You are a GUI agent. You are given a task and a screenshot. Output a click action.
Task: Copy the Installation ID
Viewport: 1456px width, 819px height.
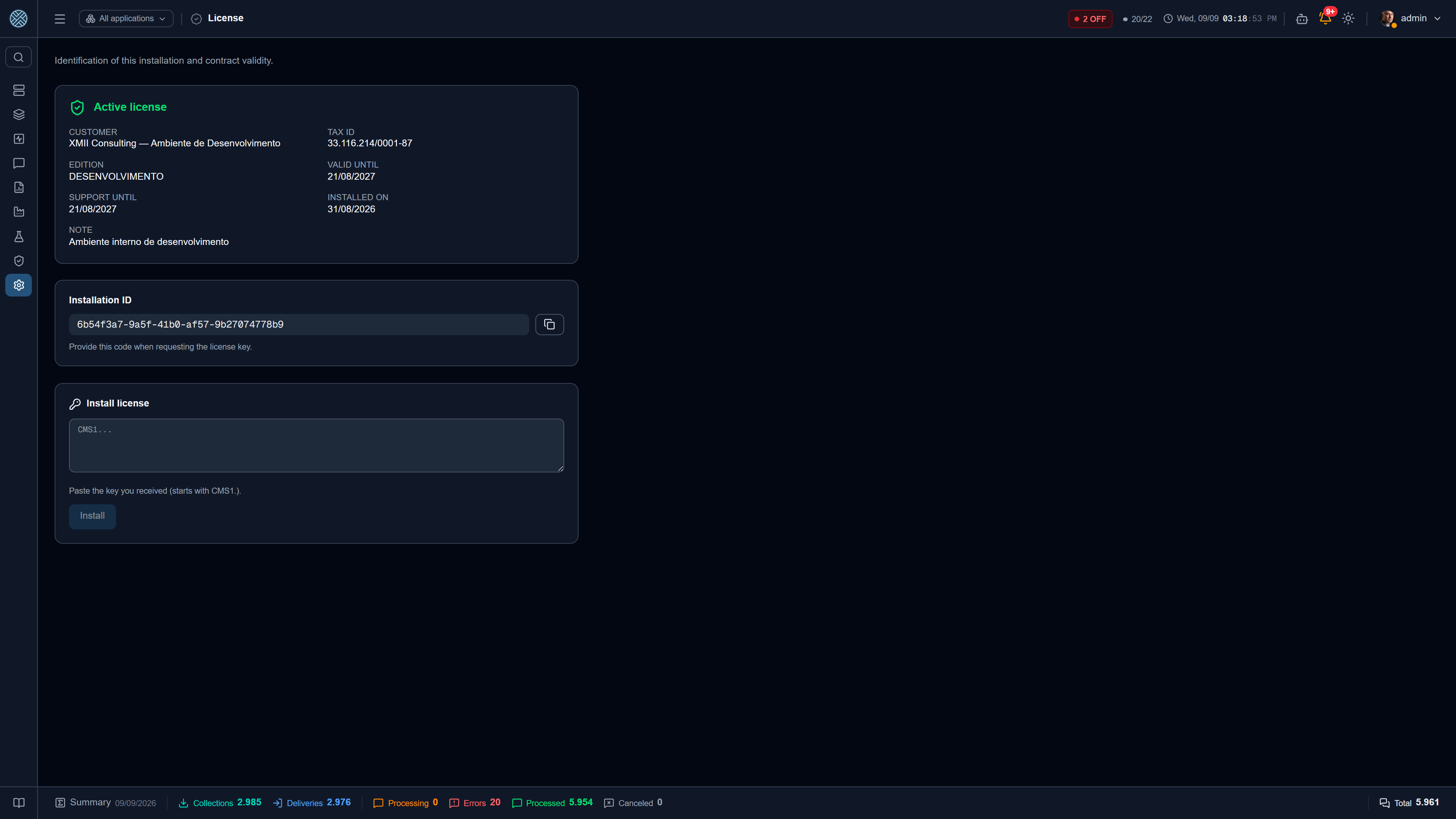tap(549, 325)
